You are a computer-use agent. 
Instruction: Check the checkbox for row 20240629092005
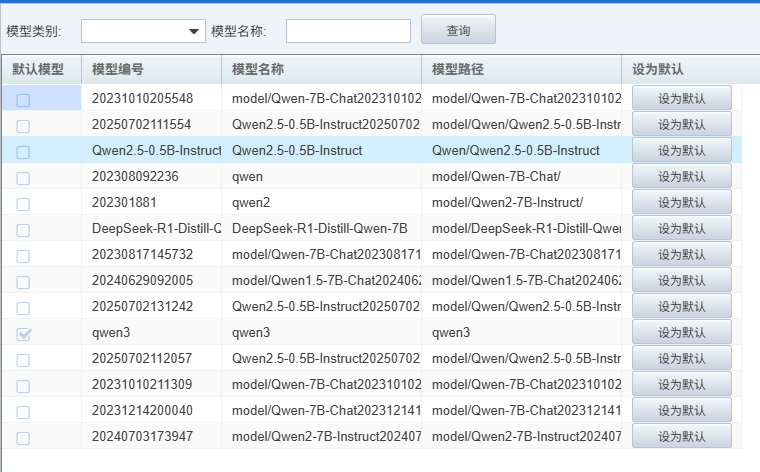23,283
